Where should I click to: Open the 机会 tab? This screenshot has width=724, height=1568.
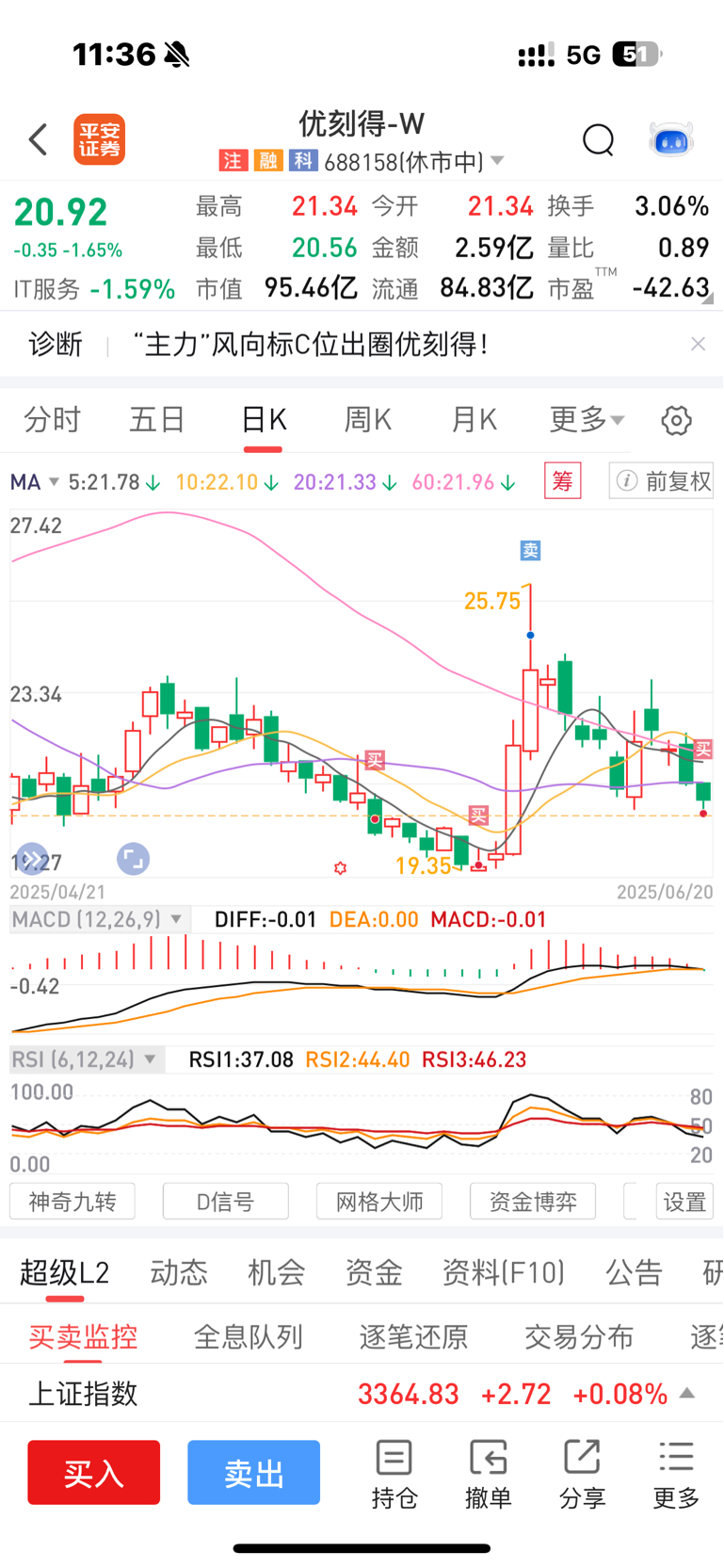click(277, 1273)
